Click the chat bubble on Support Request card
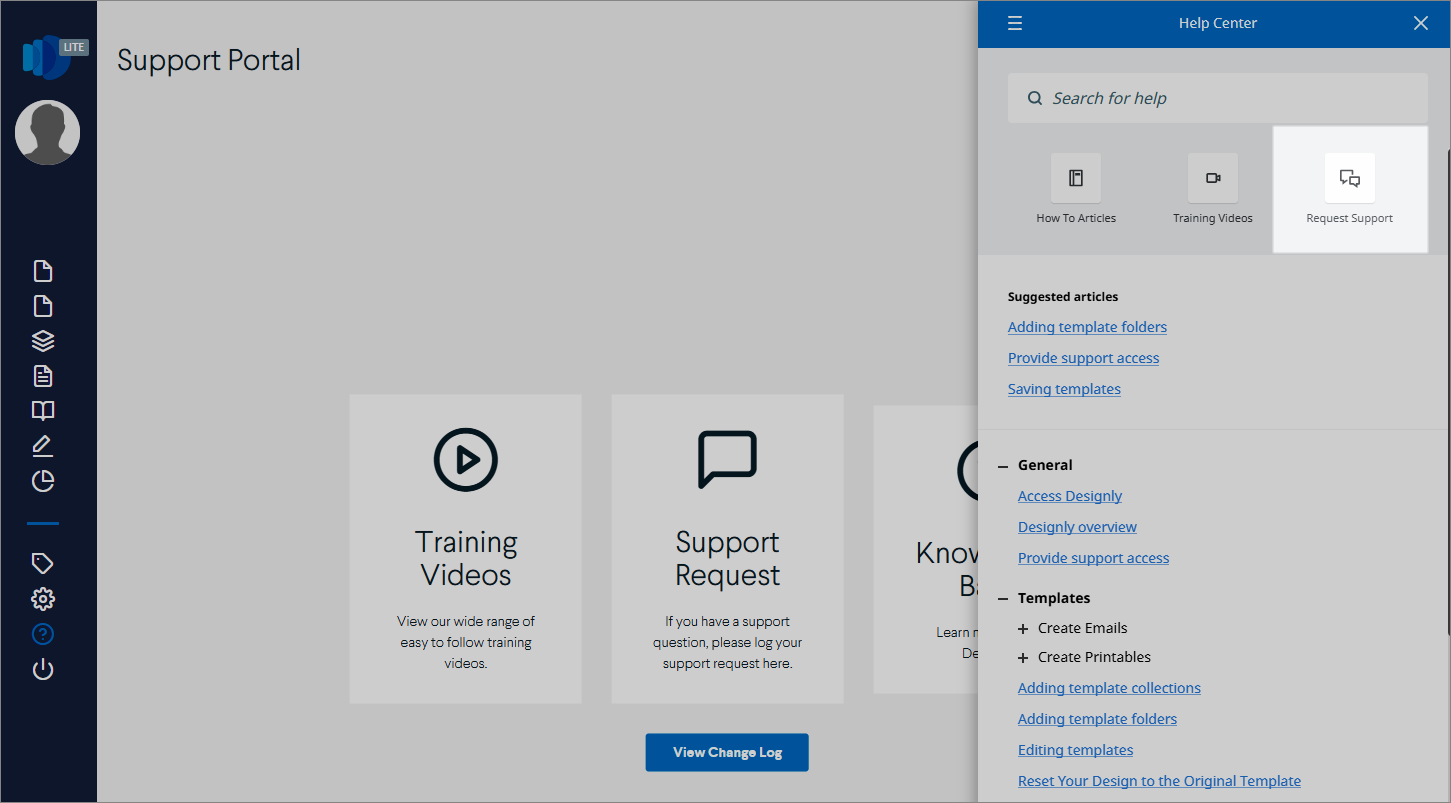 (727, 459)
